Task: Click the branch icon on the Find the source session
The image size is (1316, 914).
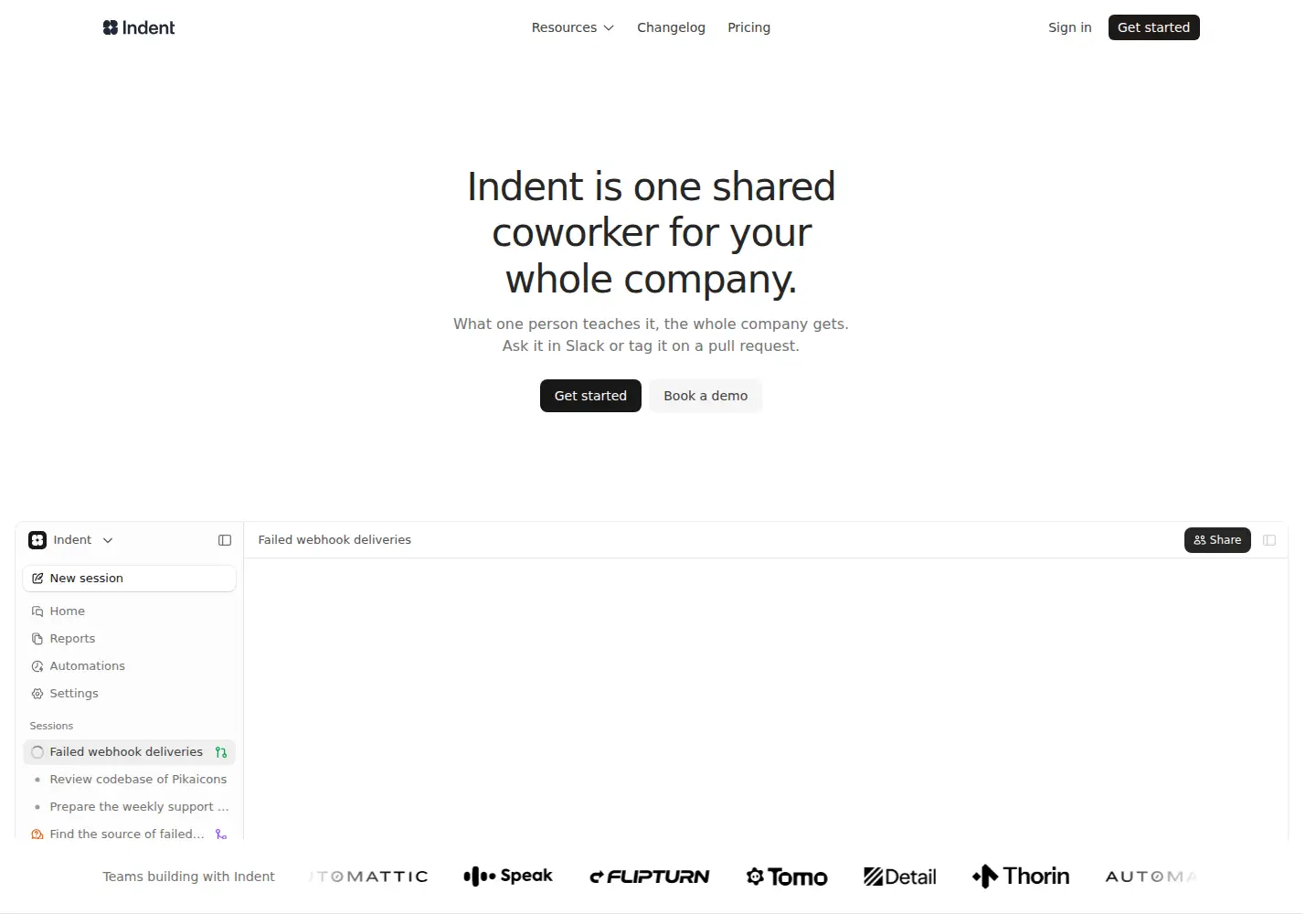Action: tap(221, 834)
